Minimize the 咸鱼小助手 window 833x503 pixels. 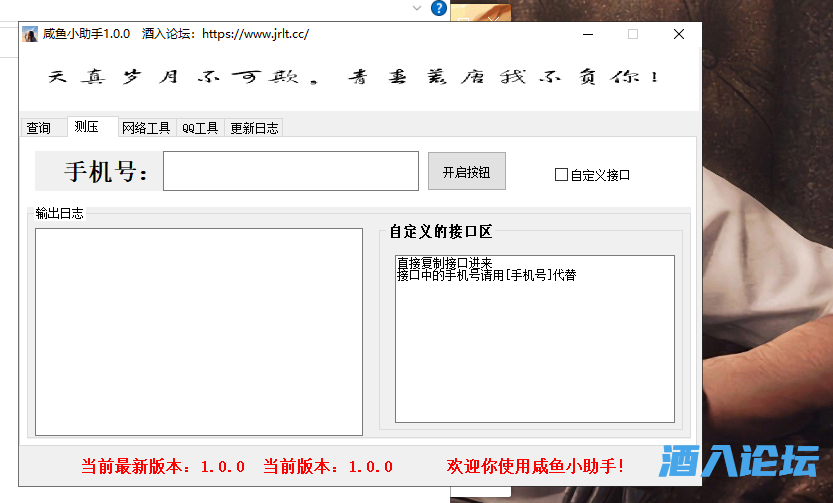(588, 34)
